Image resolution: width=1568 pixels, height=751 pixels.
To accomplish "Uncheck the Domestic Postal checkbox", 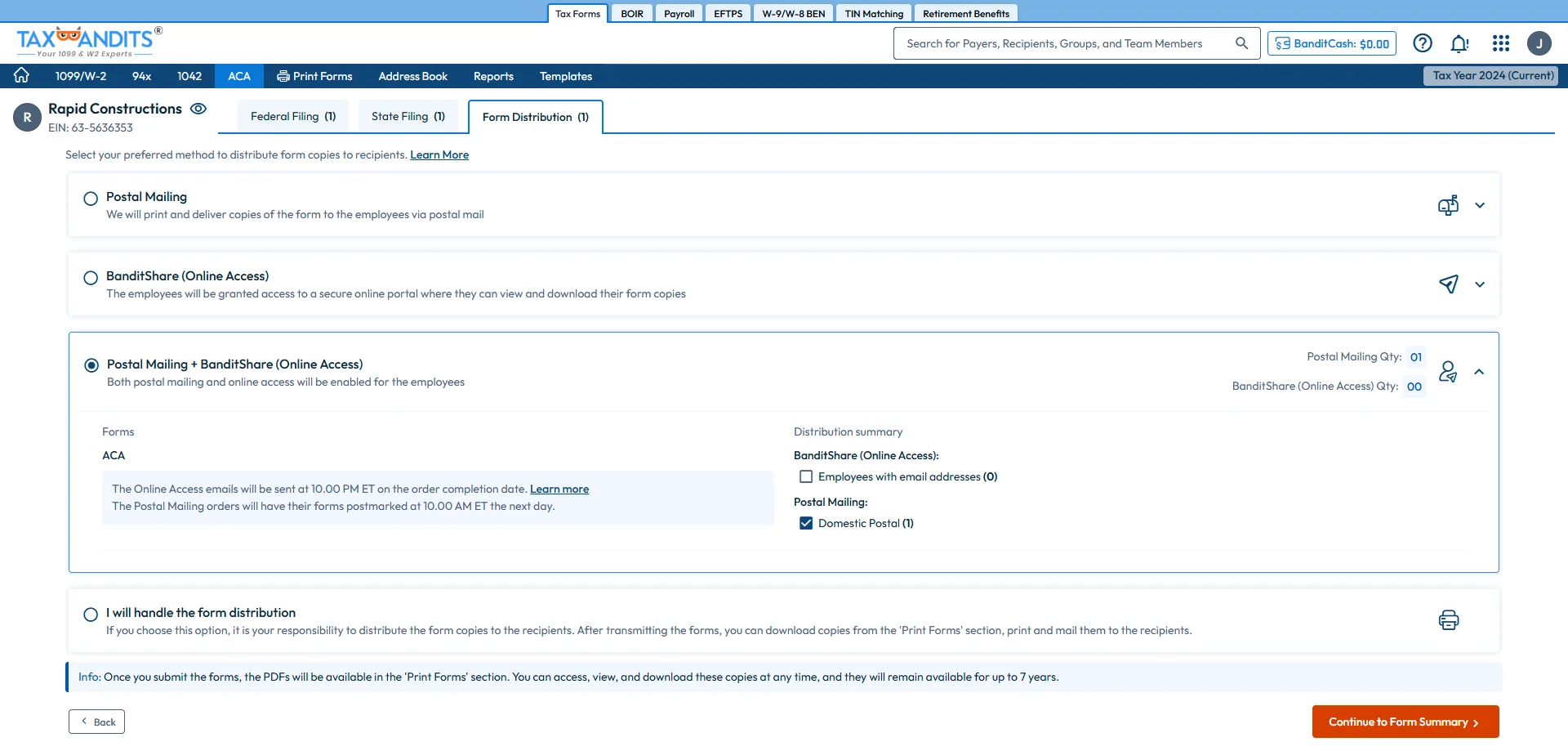I will pyautogui.click(x=806, y=523).
